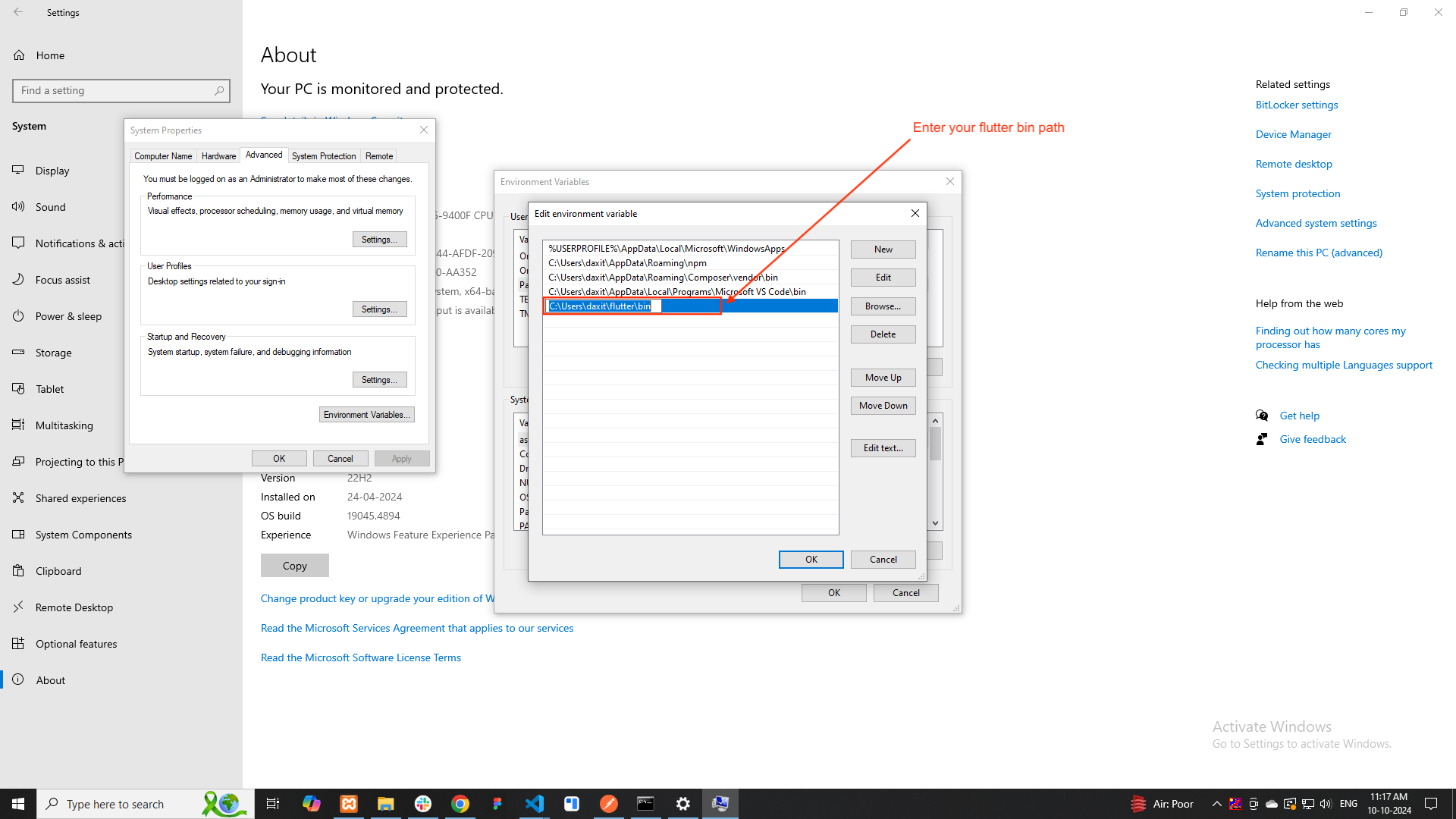Click Cancel to discard environment variable changes
The image size is (1456, 819).
883,559
